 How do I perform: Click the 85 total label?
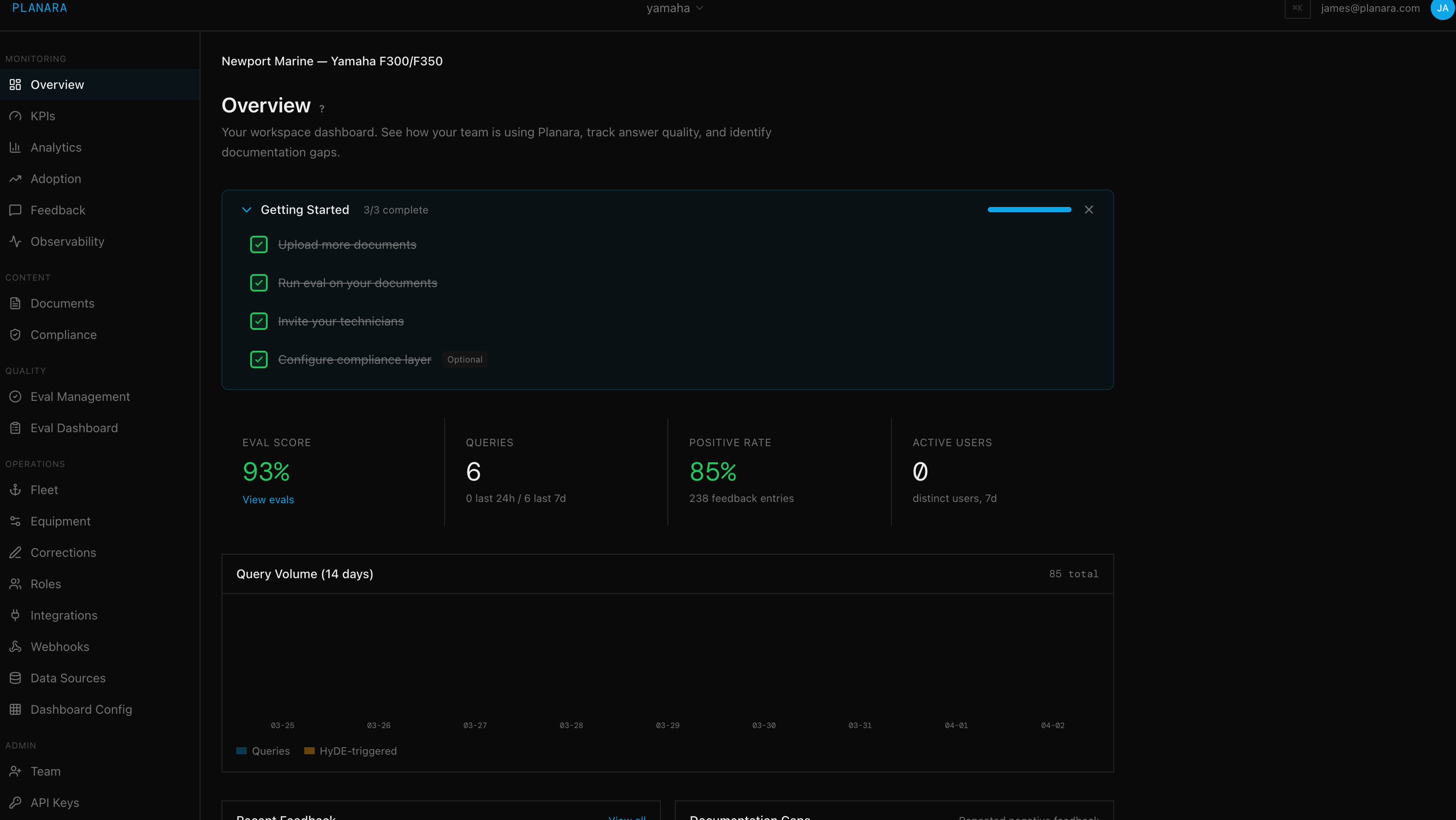pos(1073,574)
